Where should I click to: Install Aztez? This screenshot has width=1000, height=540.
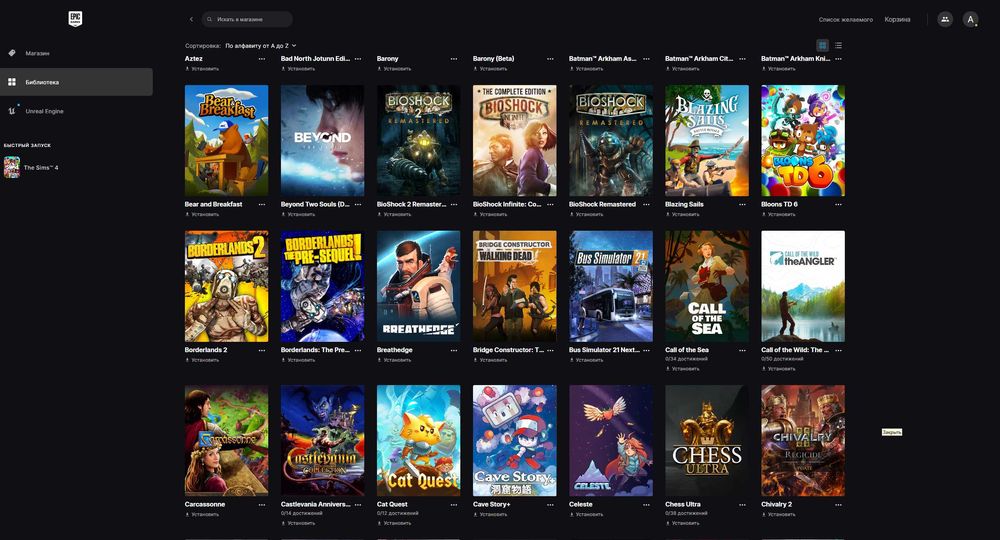coord(202,68)
